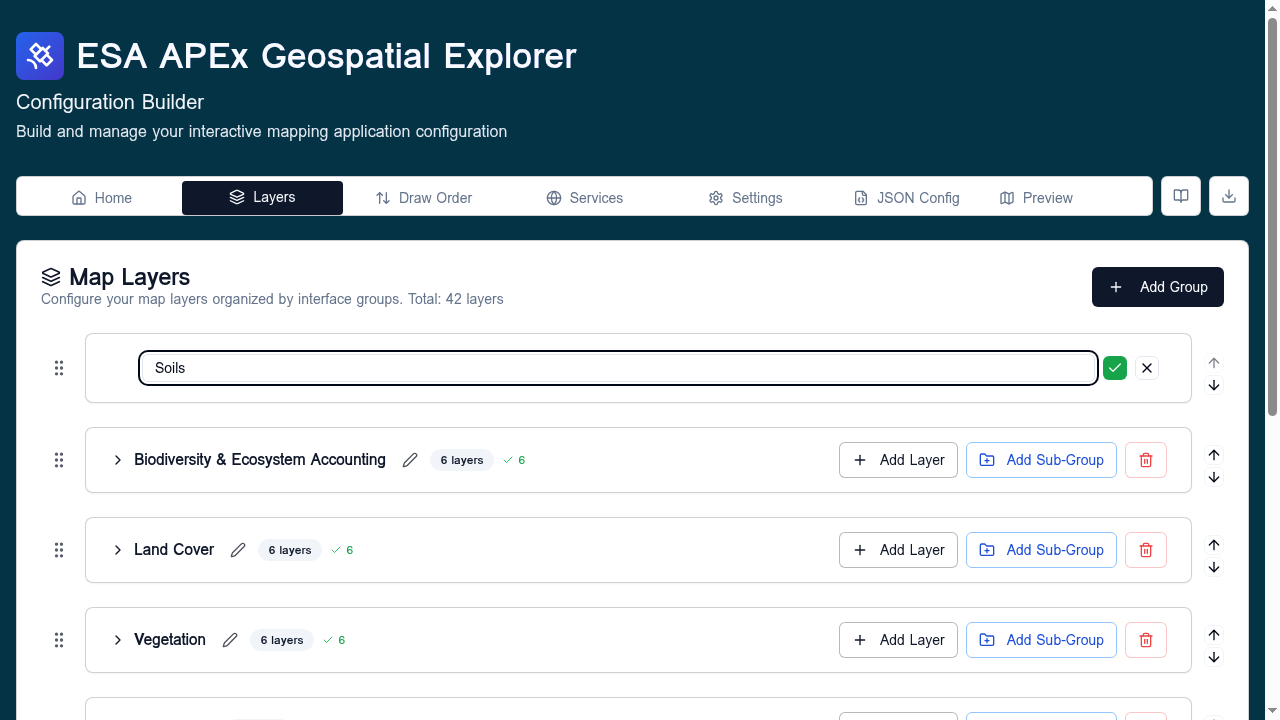Expand the Land Cover group

[x=117, y=550]
